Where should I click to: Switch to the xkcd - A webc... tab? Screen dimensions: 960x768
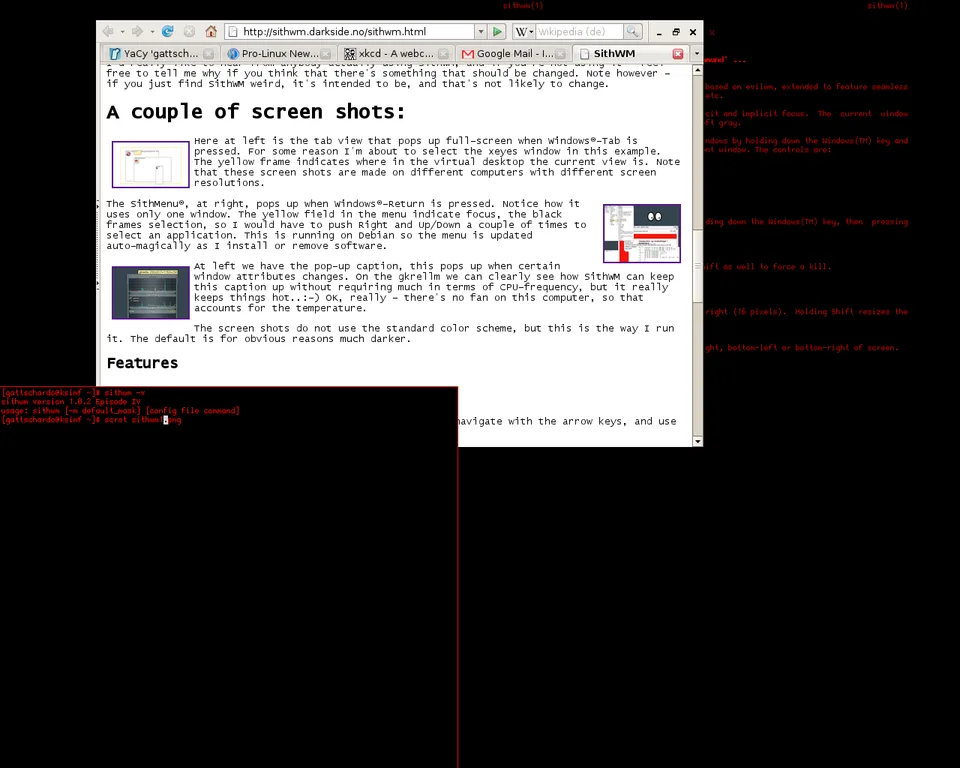point(395,53)
